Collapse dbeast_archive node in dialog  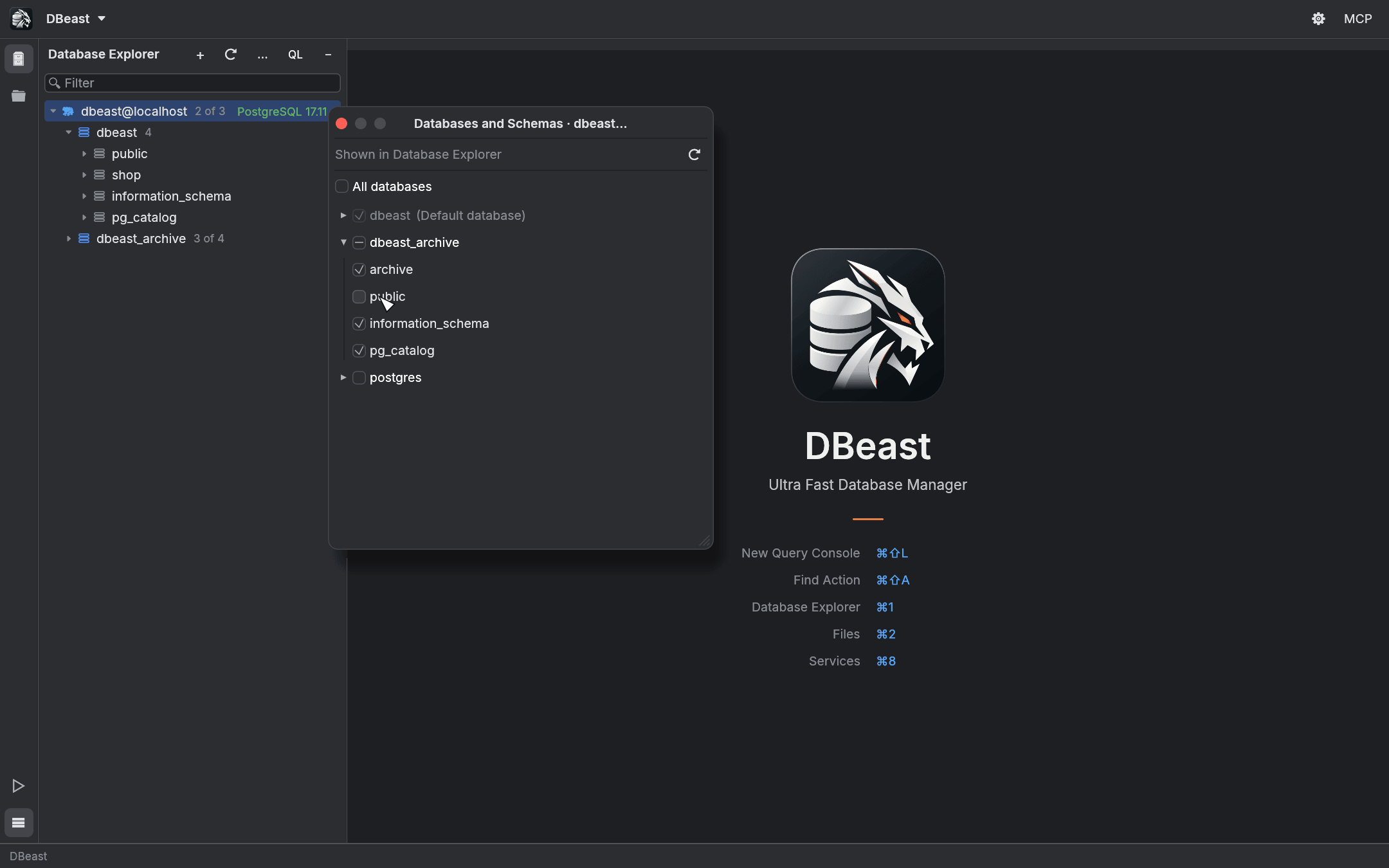pos(343,242)
